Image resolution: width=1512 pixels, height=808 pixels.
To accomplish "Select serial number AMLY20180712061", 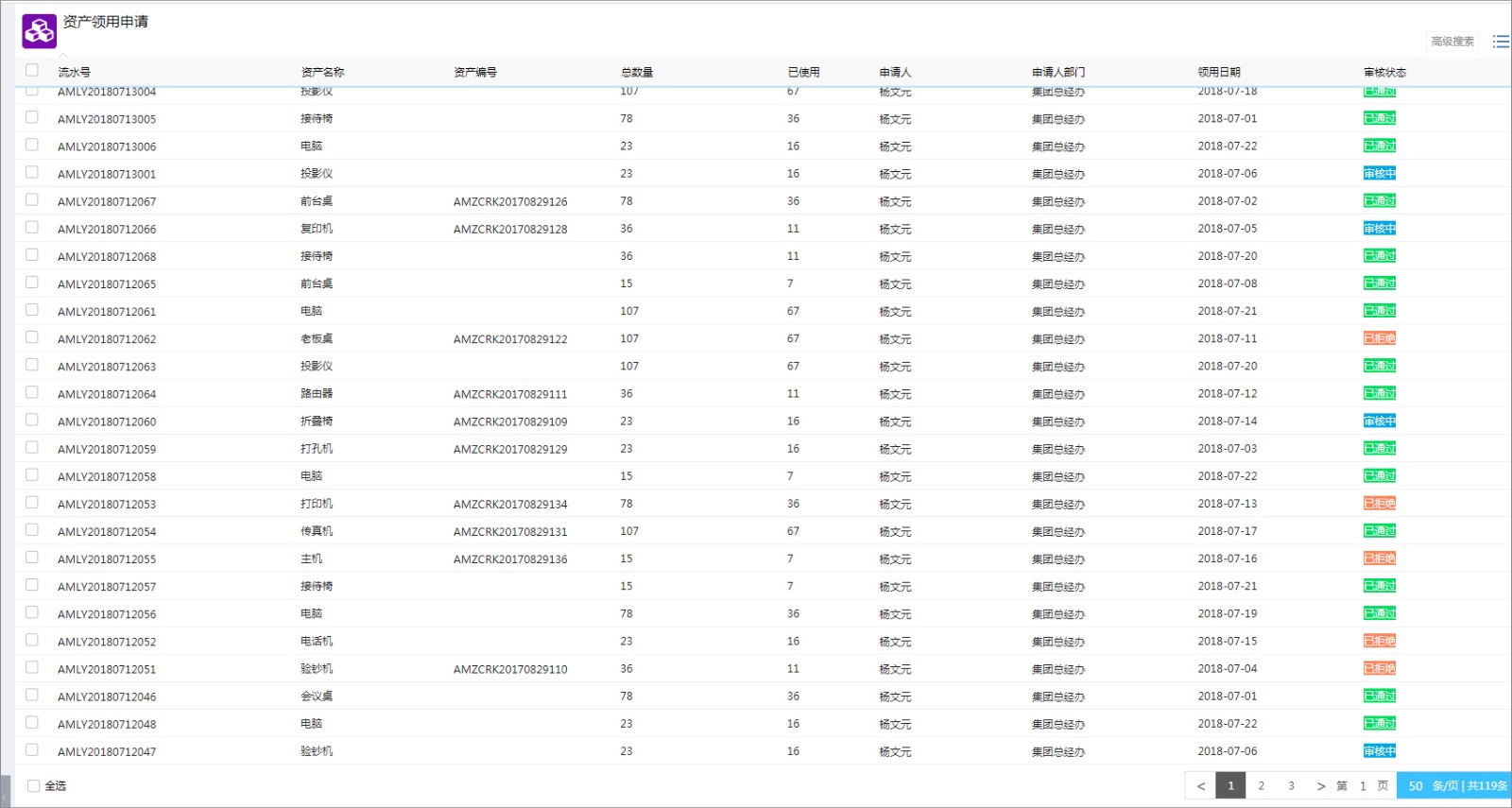I will (x=107, y=311).
